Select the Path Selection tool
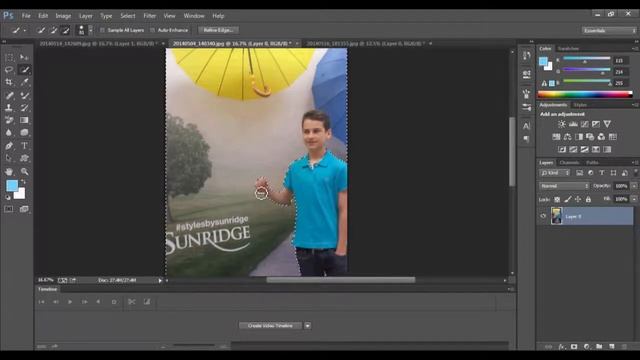The image size is (640, 360). [x=9, y=158]
